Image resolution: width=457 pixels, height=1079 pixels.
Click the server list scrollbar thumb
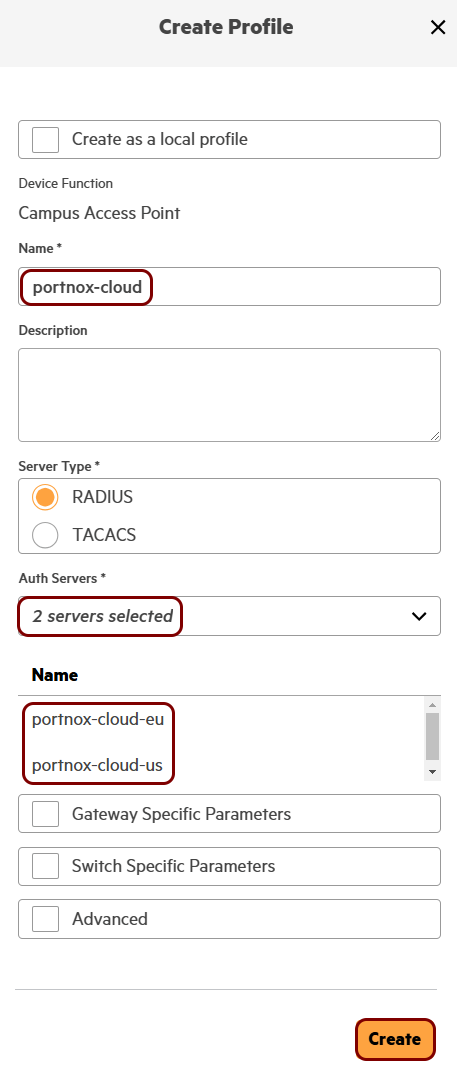click(432, 736)
